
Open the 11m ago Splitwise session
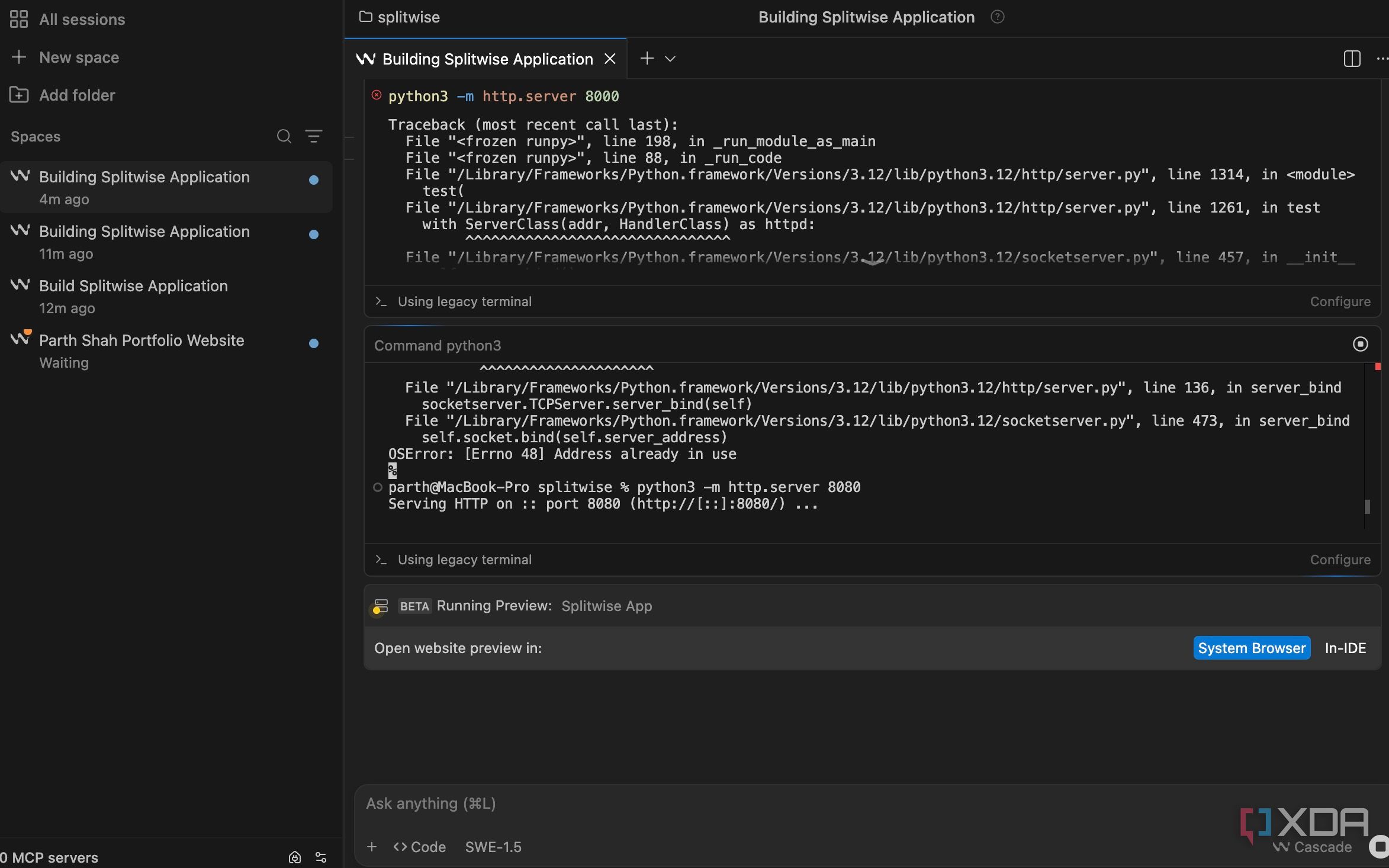pos(166,242)
